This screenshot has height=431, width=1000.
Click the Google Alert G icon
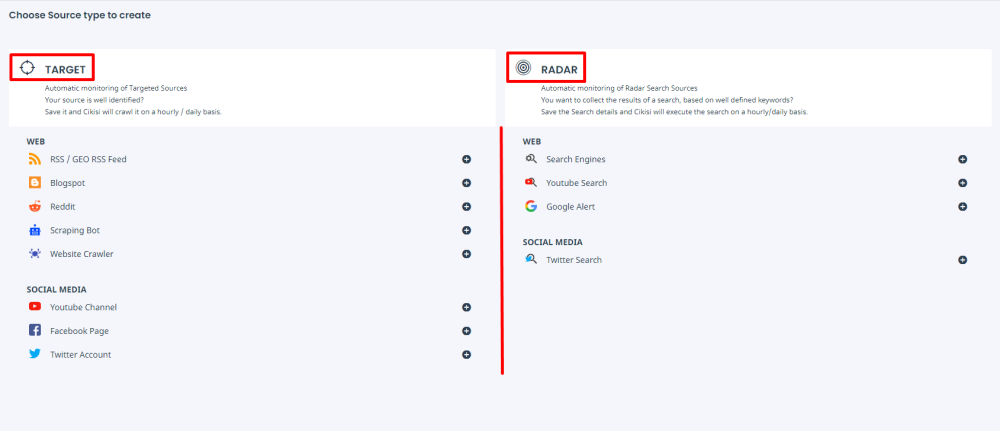[531, 207]
